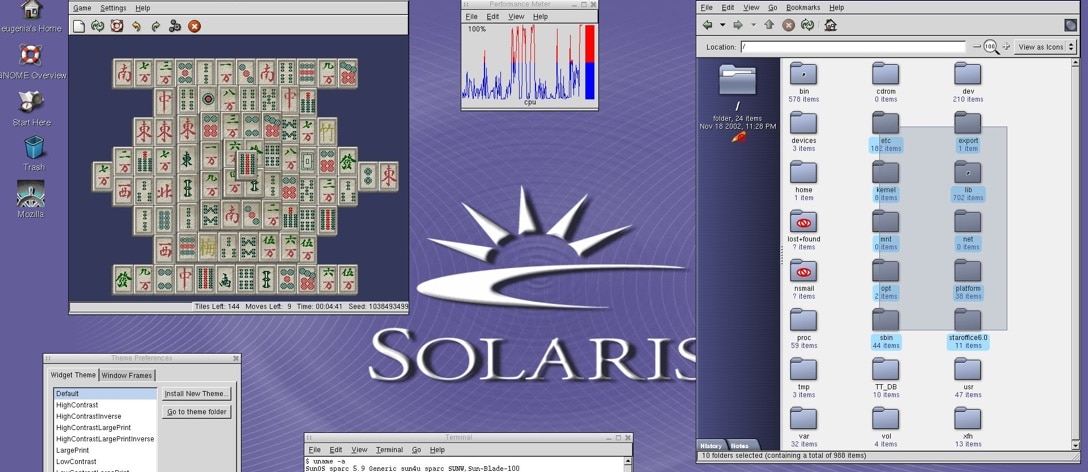Select the lost+found folder icon
Screen dimensions: 1088x472
804,221
